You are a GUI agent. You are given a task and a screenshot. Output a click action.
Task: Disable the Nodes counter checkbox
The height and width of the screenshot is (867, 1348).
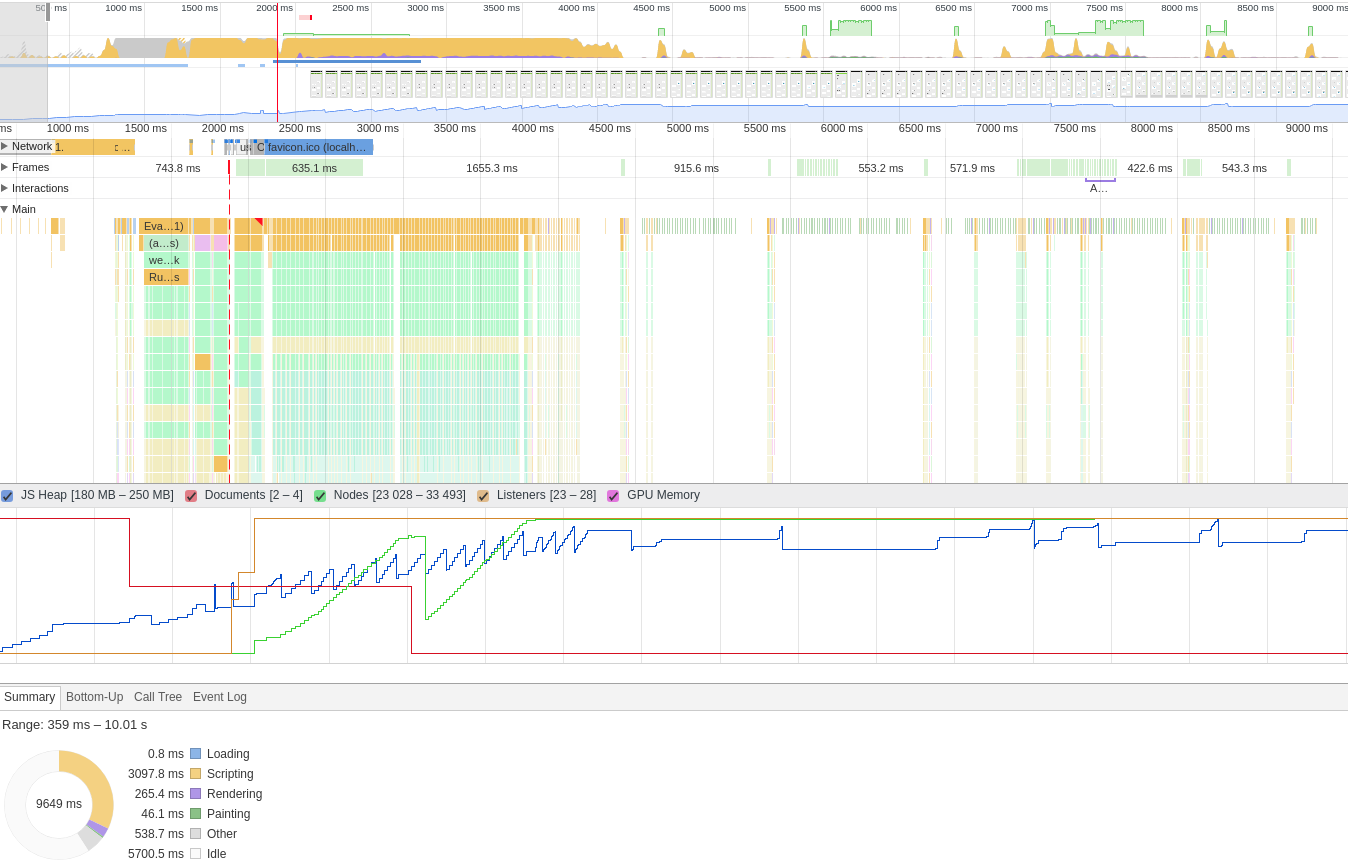click(320, 495)
